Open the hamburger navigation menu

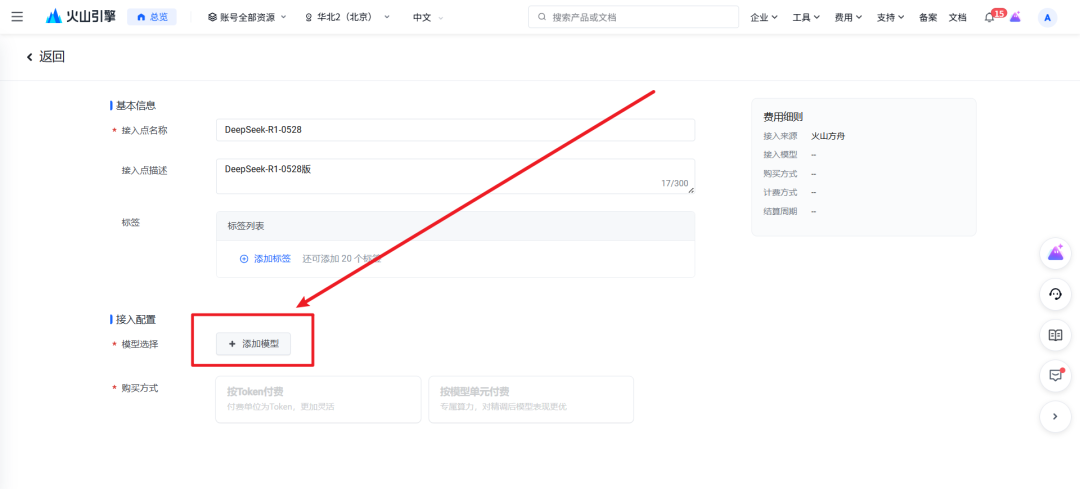click(x=17, y=17)
